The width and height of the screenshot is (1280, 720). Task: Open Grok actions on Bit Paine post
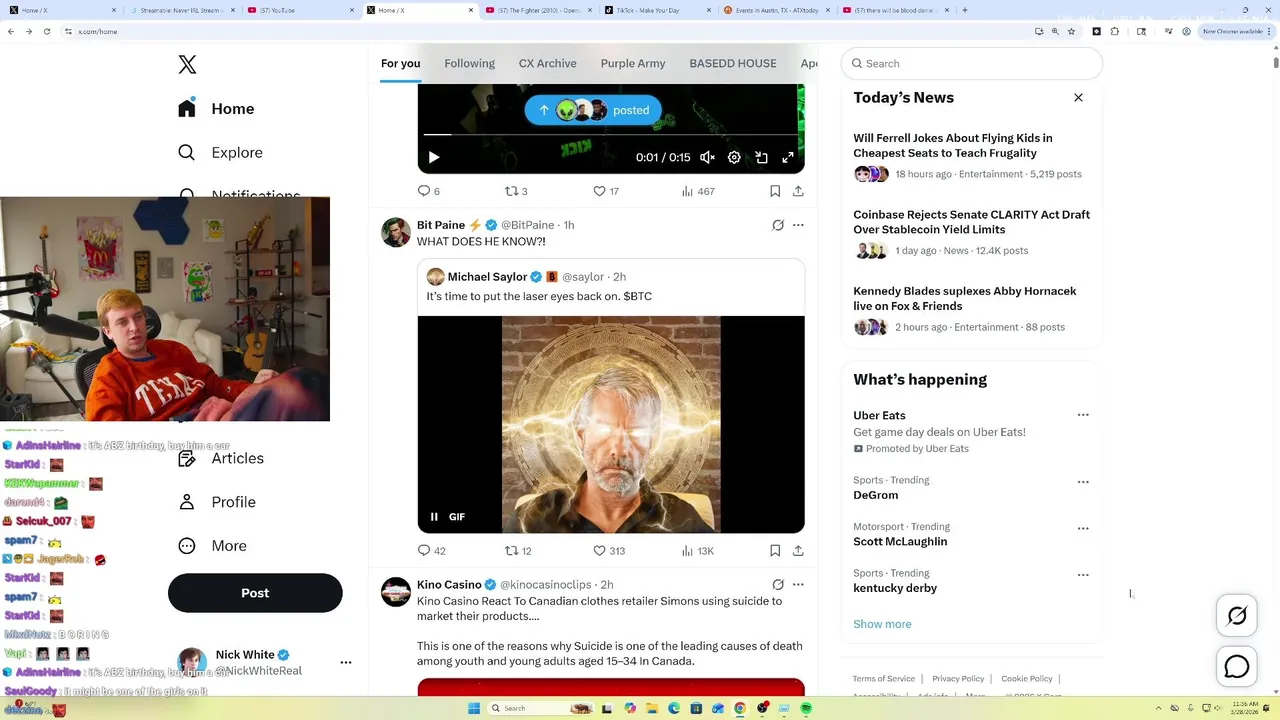778,225
